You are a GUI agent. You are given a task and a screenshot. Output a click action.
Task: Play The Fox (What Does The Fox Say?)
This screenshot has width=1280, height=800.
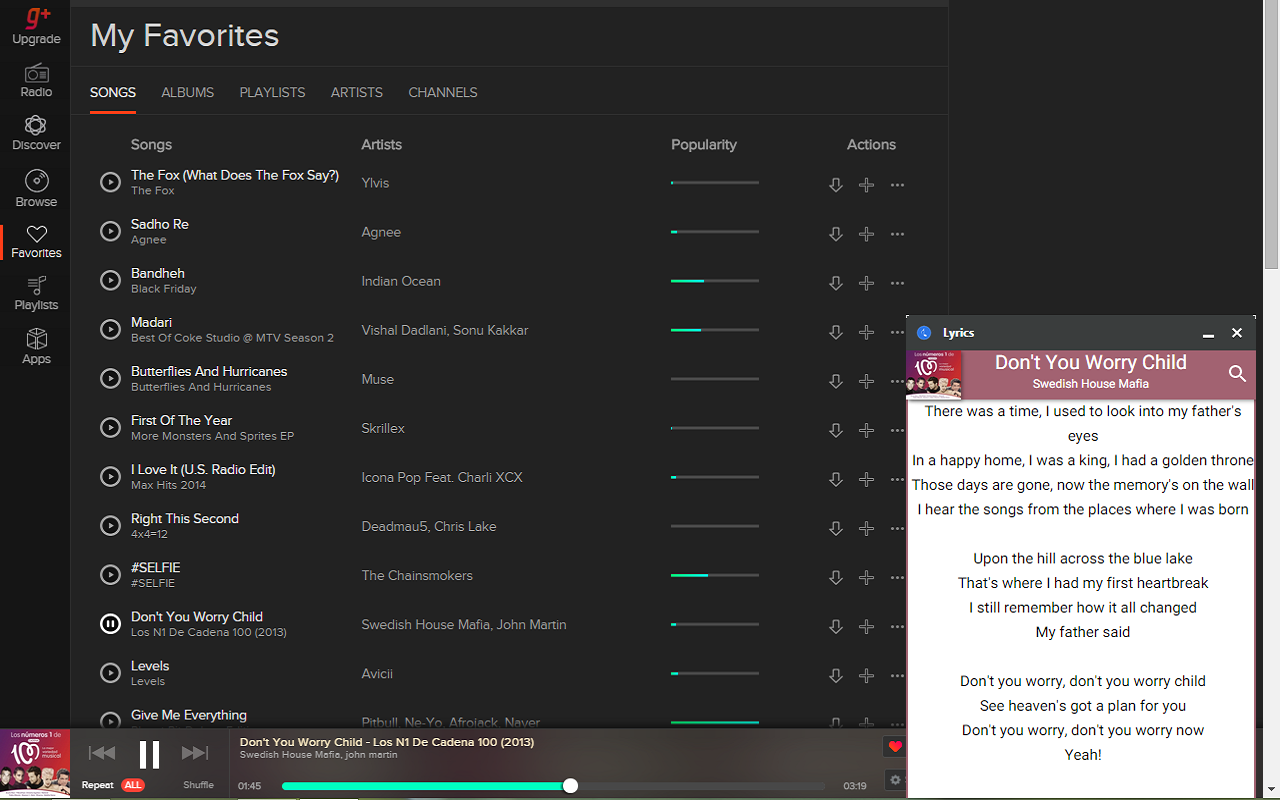(x=110, y=182)
